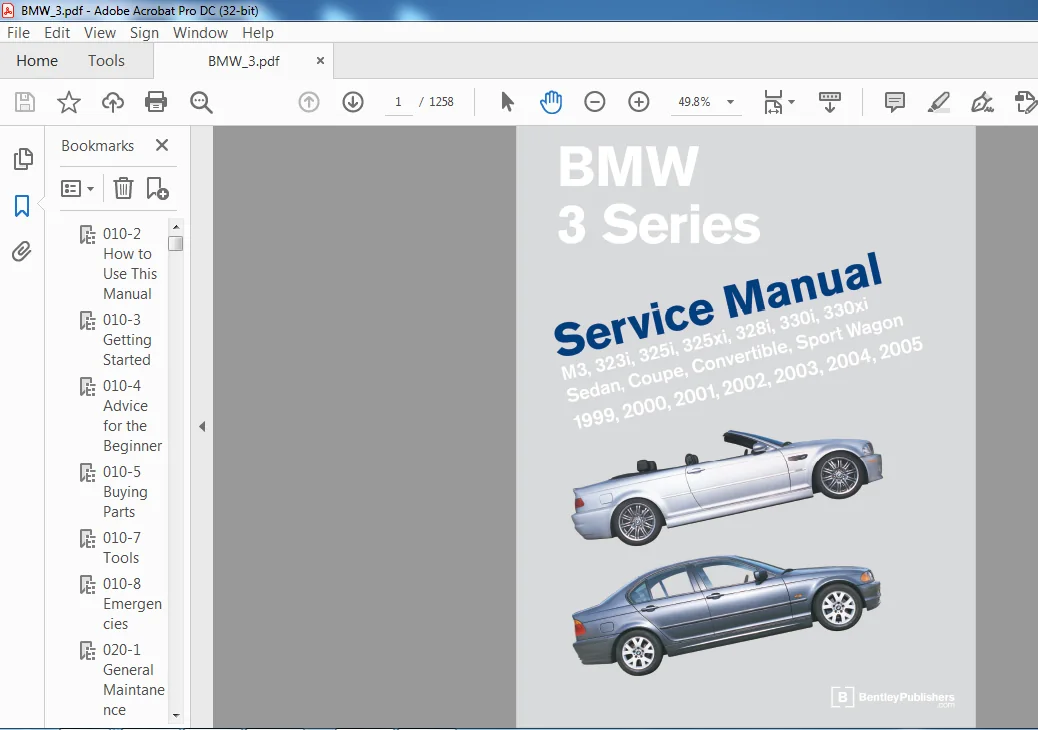1038x730 pixels.
Task: Click the total page count 1258 text
Action: [x=441, y=102]
